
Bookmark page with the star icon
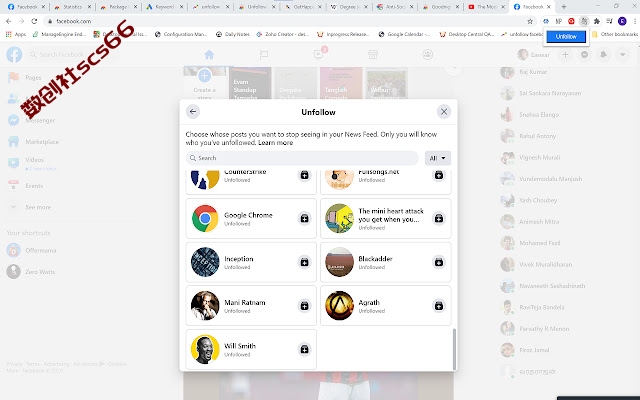530,21
